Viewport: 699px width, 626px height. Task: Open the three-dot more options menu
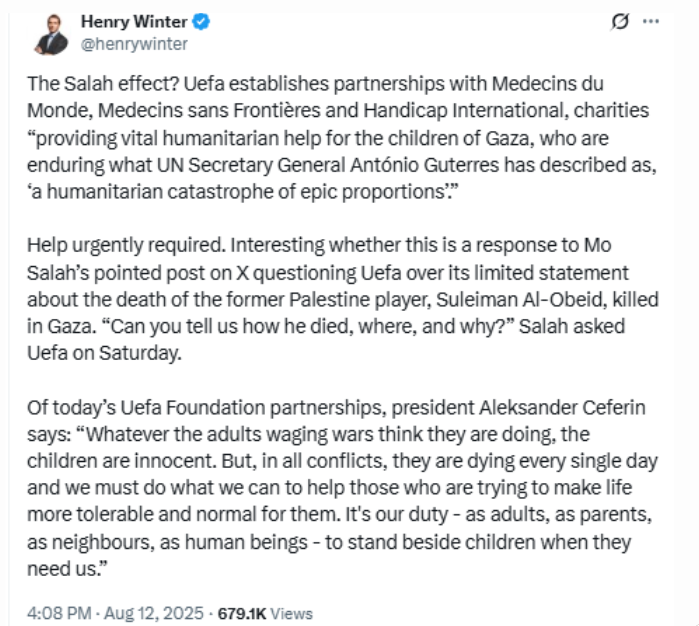[x=651, y=21]
